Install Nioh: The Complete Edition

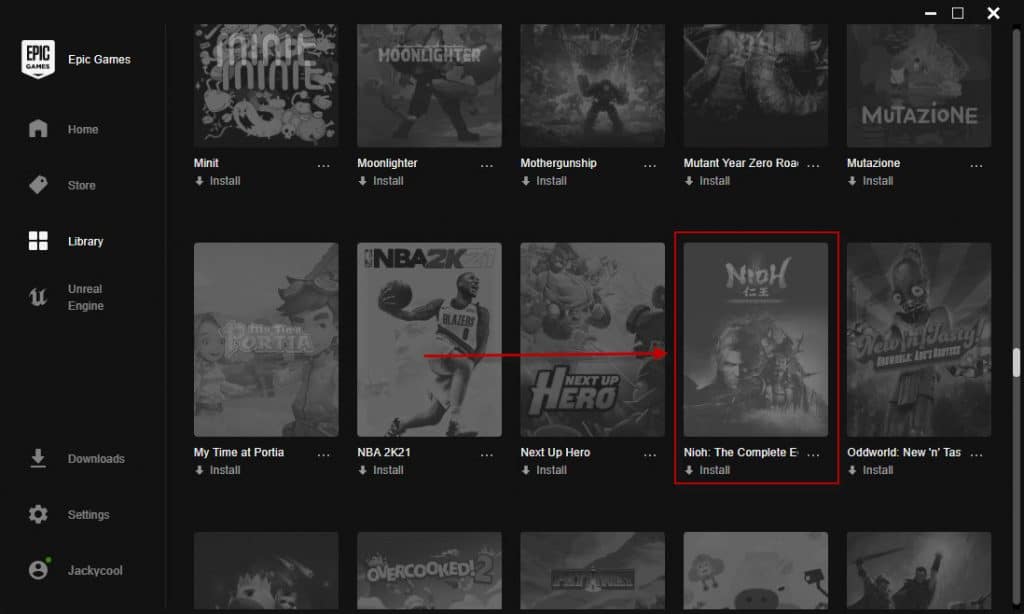(x=707, y=470)
